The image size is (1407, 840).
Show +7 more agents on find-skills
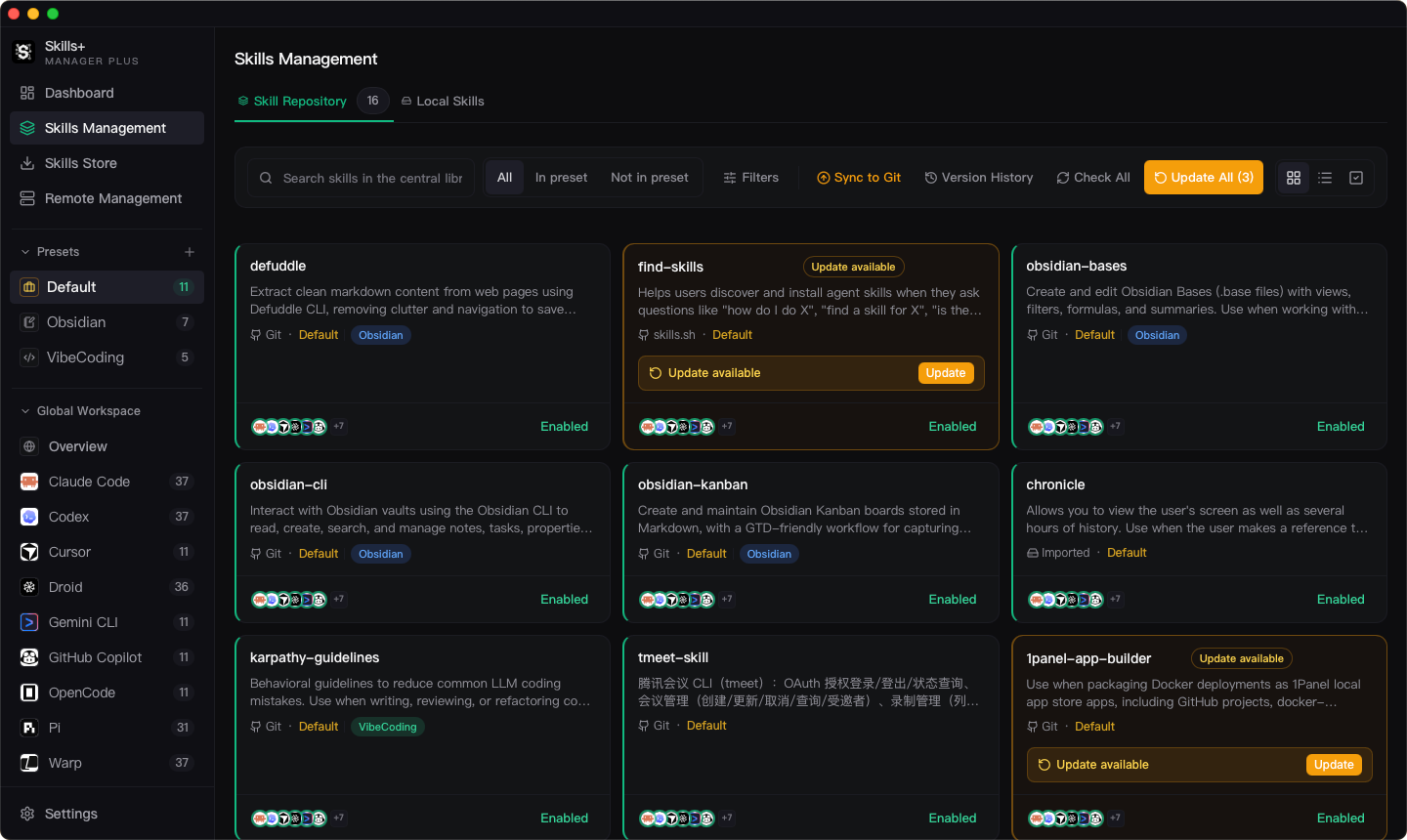tap(727, 426)
